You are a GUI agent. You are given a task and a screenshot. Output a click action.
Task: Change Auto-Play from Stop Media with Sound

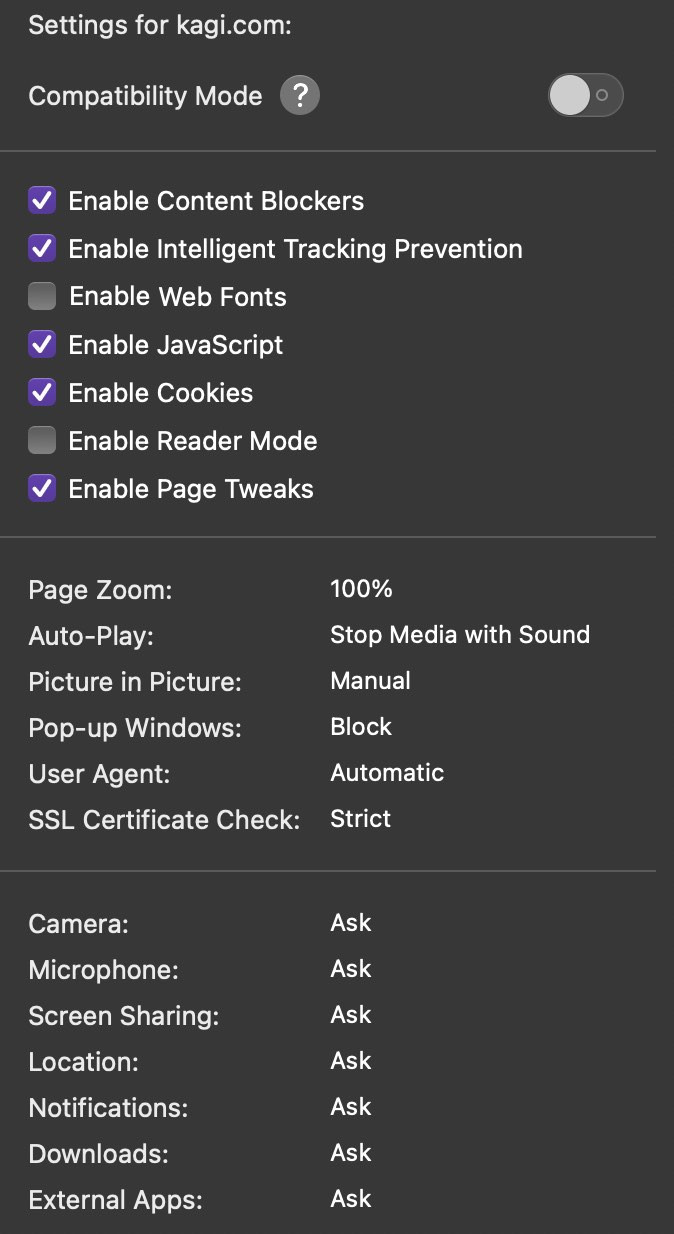click(x=459, y=635)
